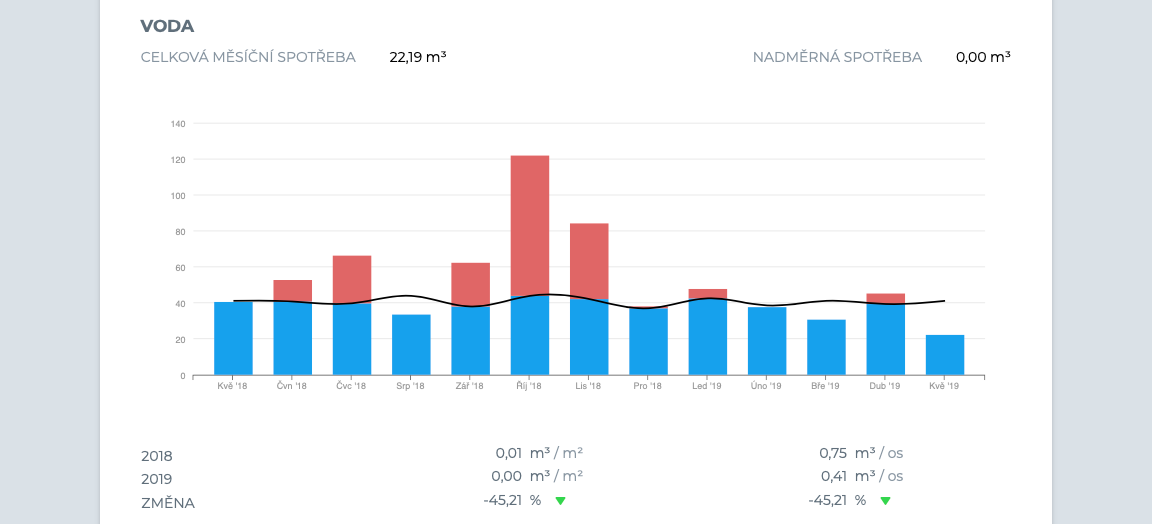Click green down arrow beside m³/os change
1152x524 pixels.
coord(885,501)
